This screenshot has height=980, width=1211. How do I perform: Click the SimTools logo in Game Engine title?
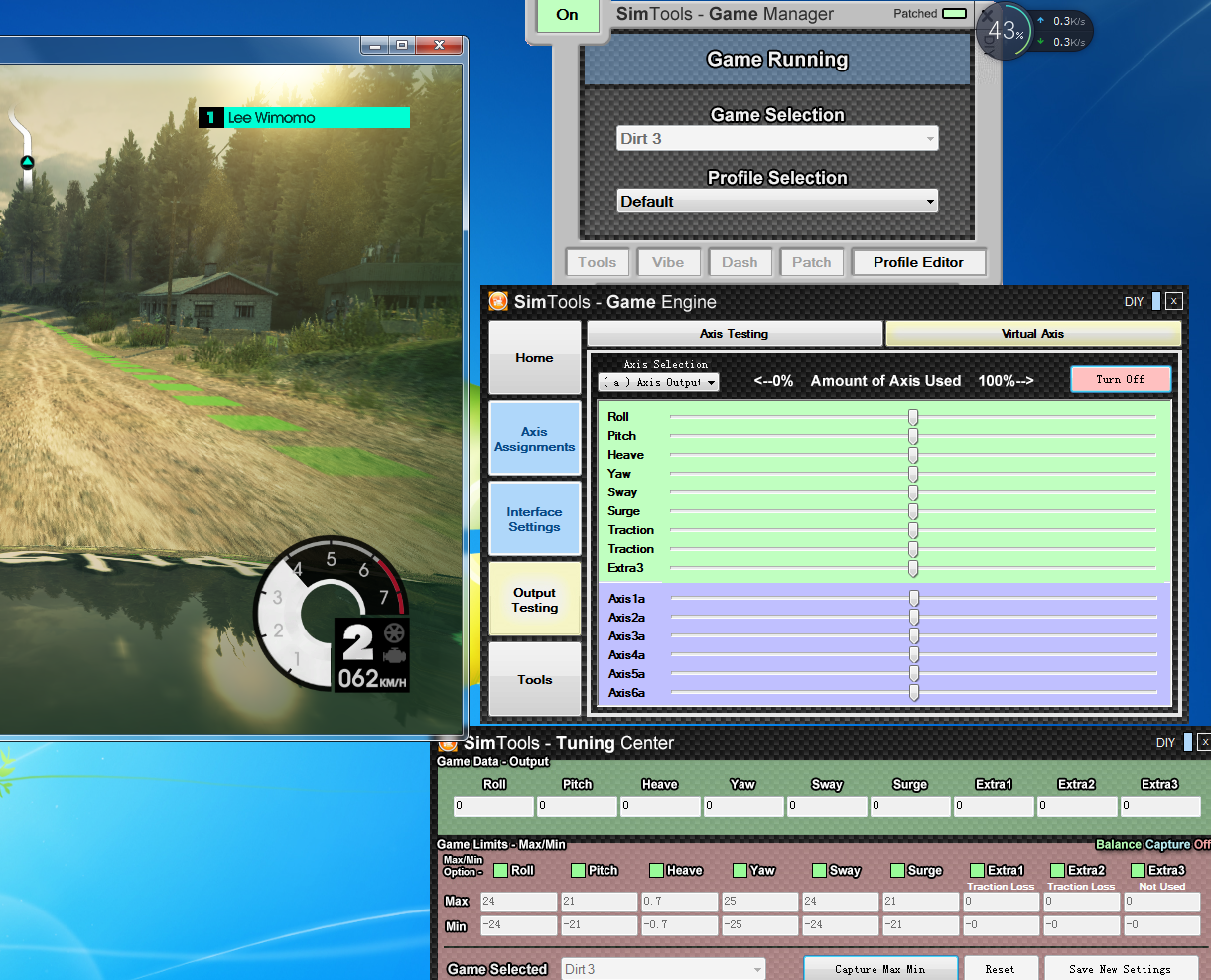click(x=498, y=301)
